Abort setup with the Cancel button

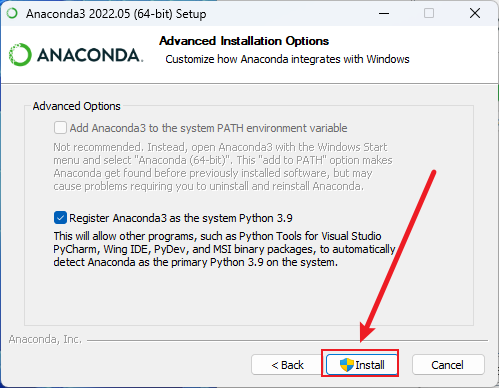(x=448, y=365)
